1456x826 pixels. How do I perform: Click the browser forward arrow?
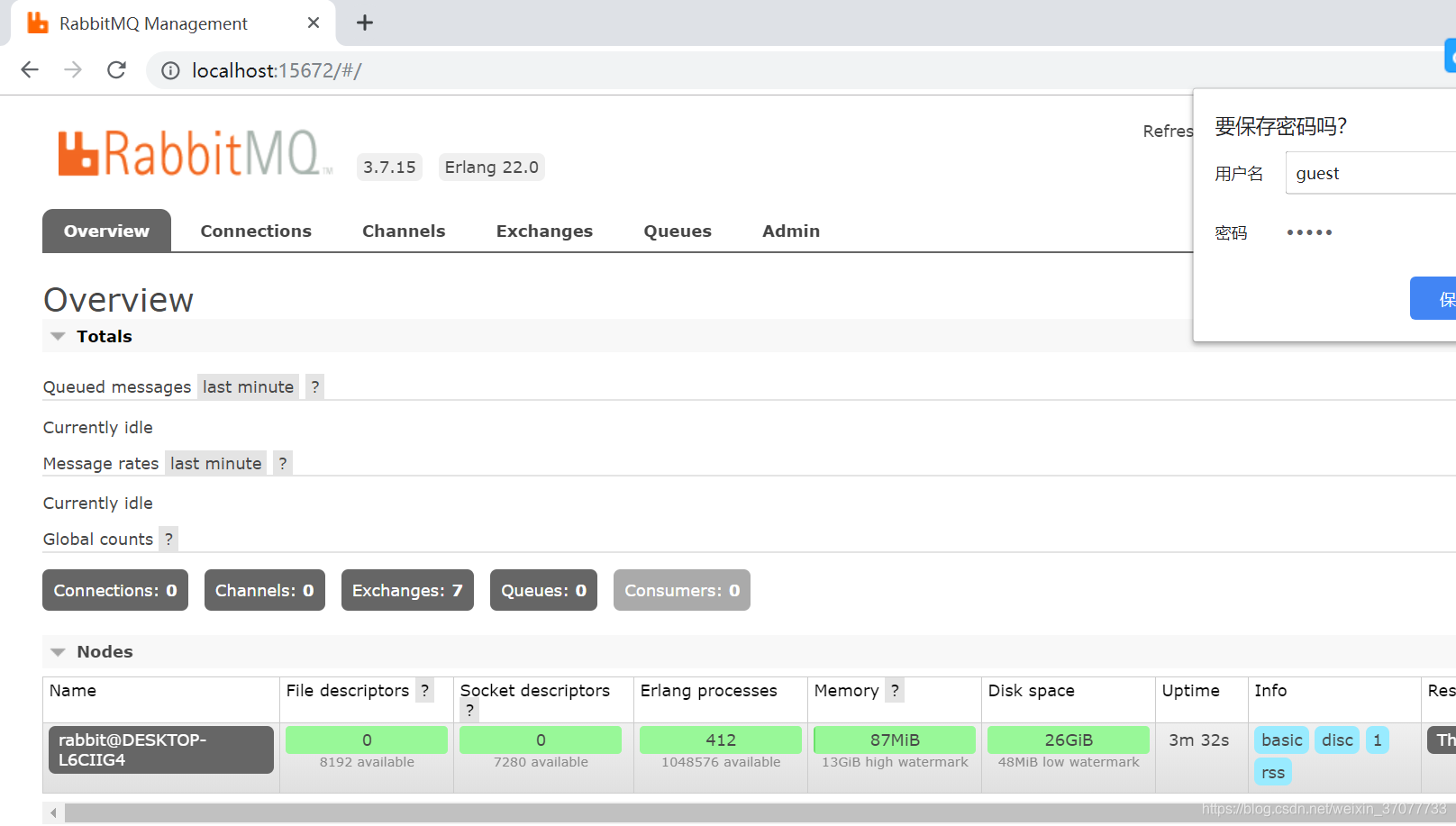[x=73, y=70]
